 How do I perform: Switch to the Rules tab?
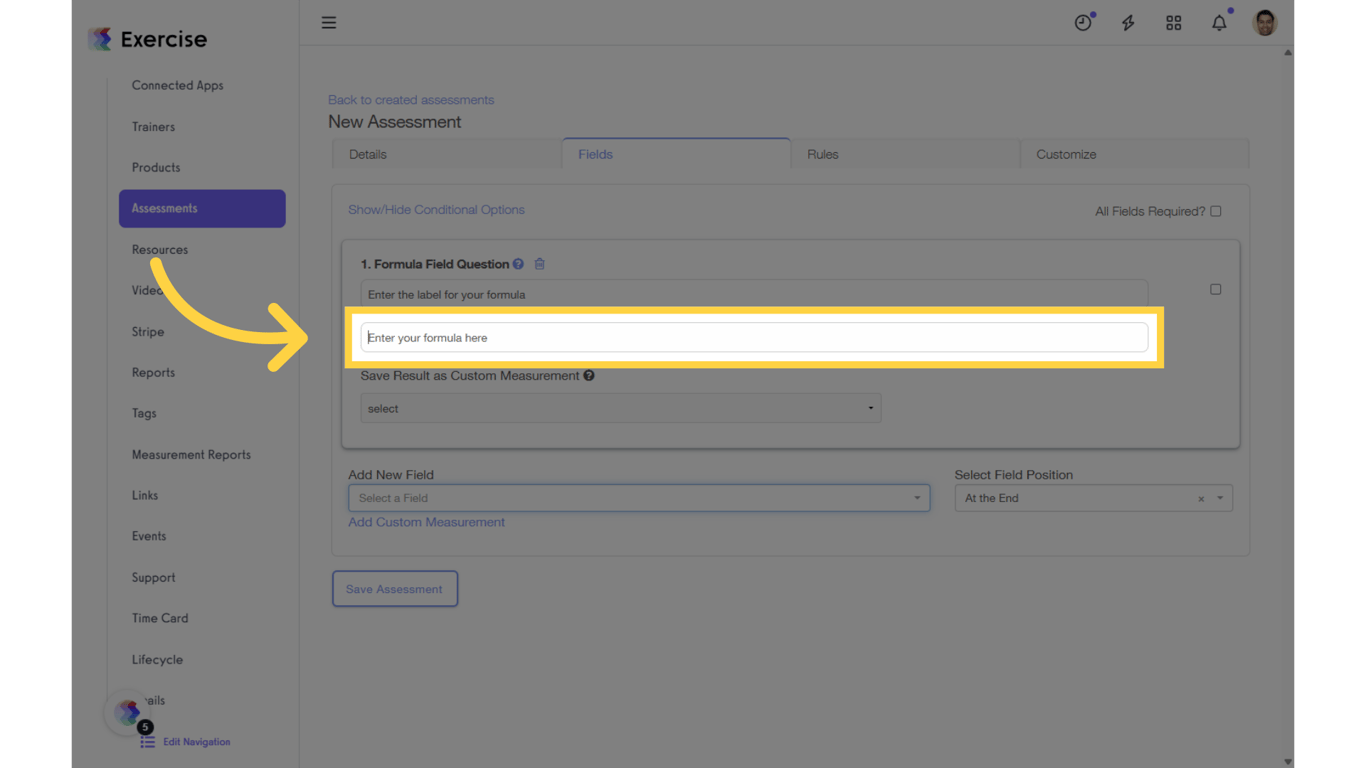(x=822, y=154)
